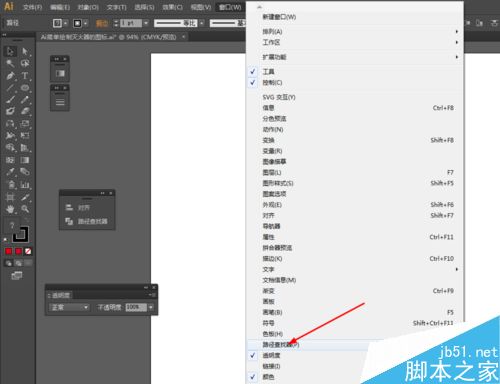This screenshot has width=500, height=384.
Task: Click the opacity value field in 透明度 panel
Action: coord(136,307)
